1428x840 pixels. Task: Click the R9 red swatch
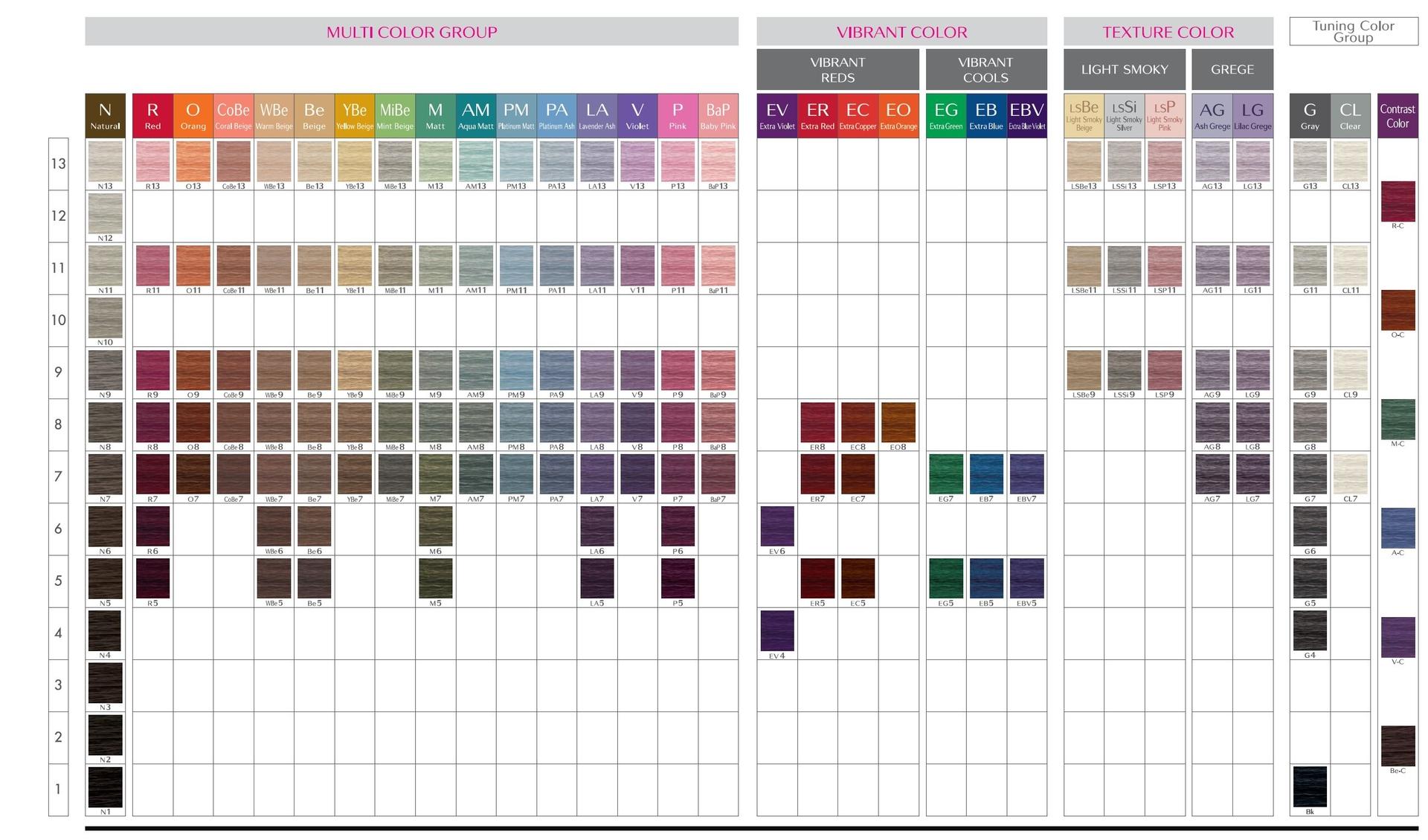coord(152,369)
